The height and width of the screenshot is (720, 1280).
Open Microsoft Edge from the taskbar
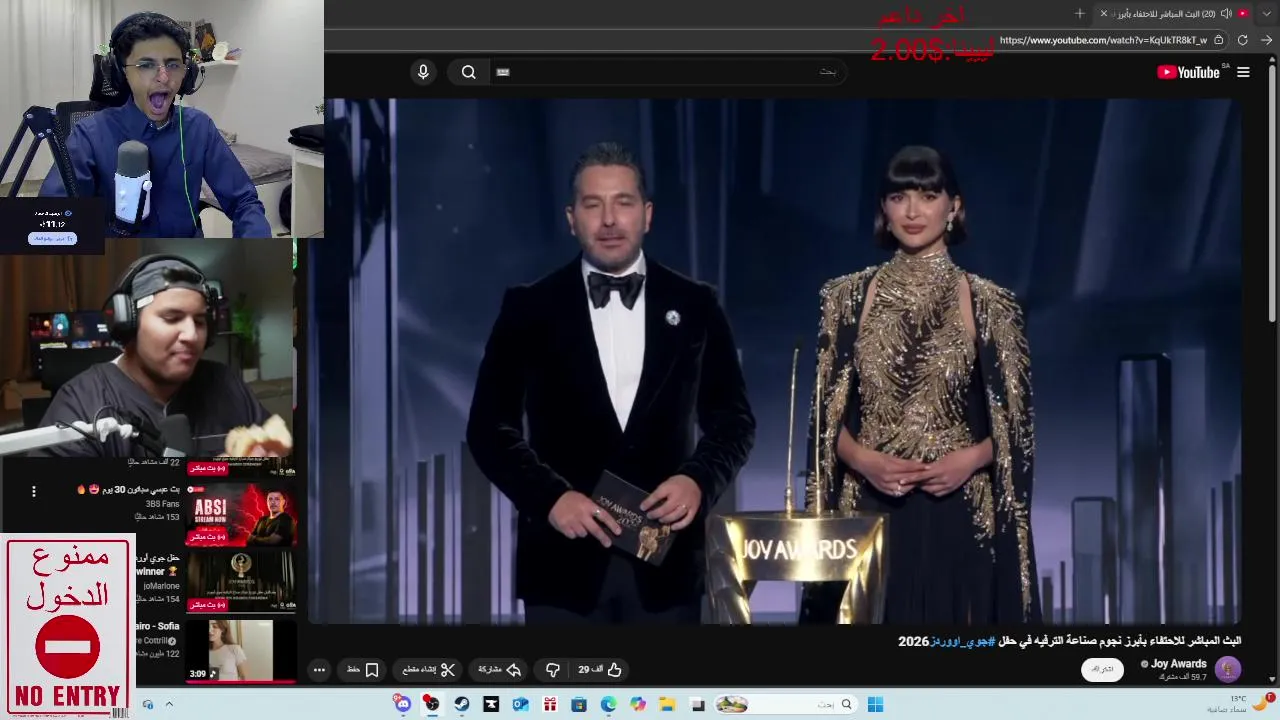tap(608, 704)
